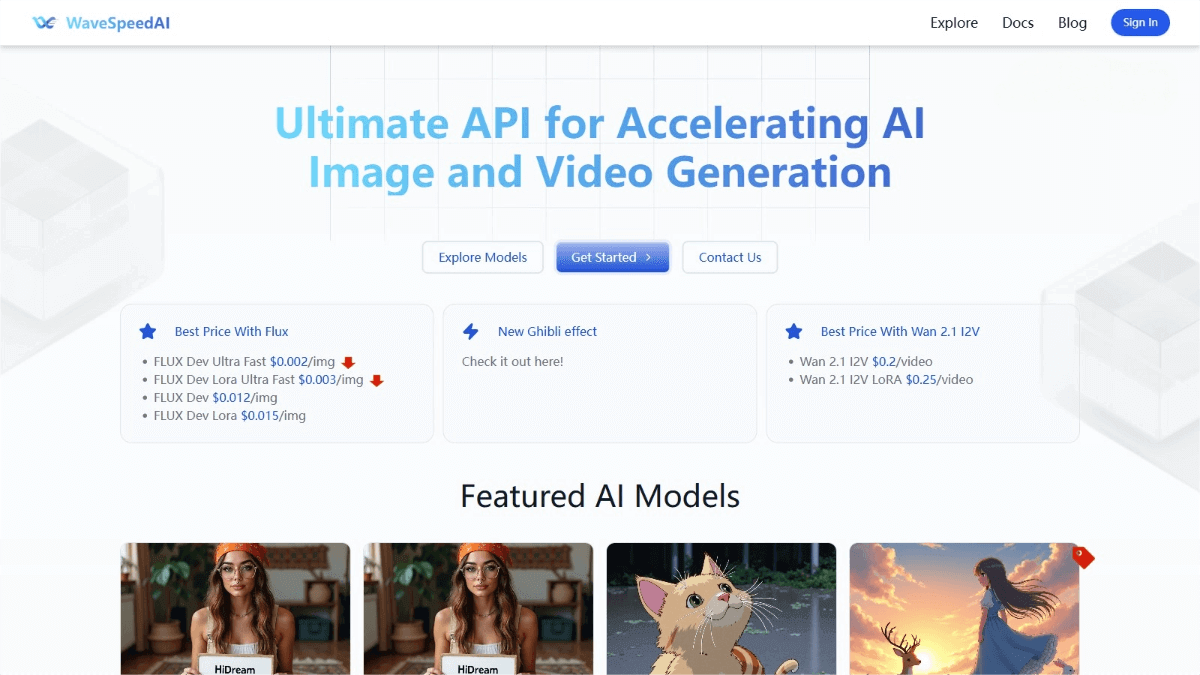Click red down arrow next to FLUX Dev Lora Ultra Fast
Image resolution: width=1200 pixels, height=675 pixels.
tap(377, 380)
